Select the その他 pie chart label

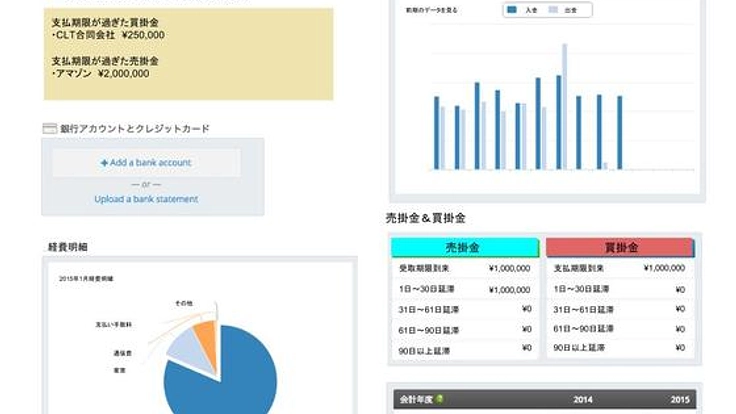tap(184, 303)
